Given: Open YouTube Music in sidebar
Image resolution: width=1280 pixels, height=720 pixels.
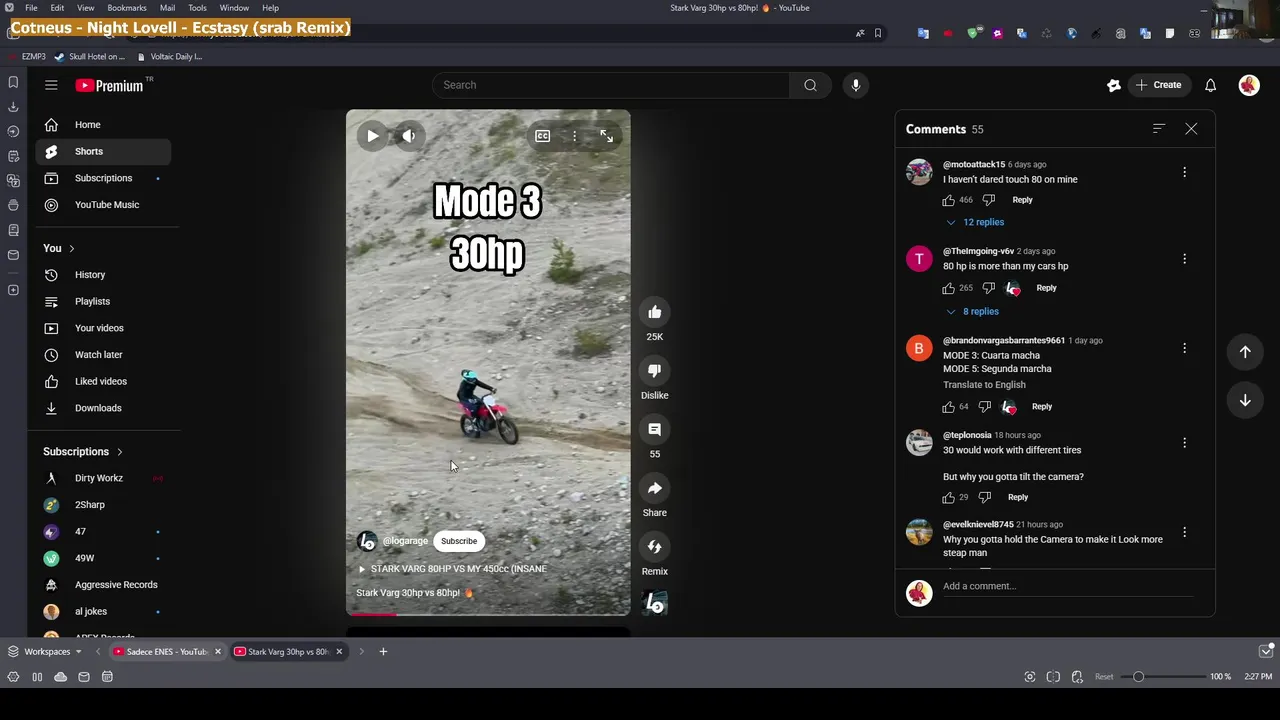Looking at the screenshot, I should 104,205.
